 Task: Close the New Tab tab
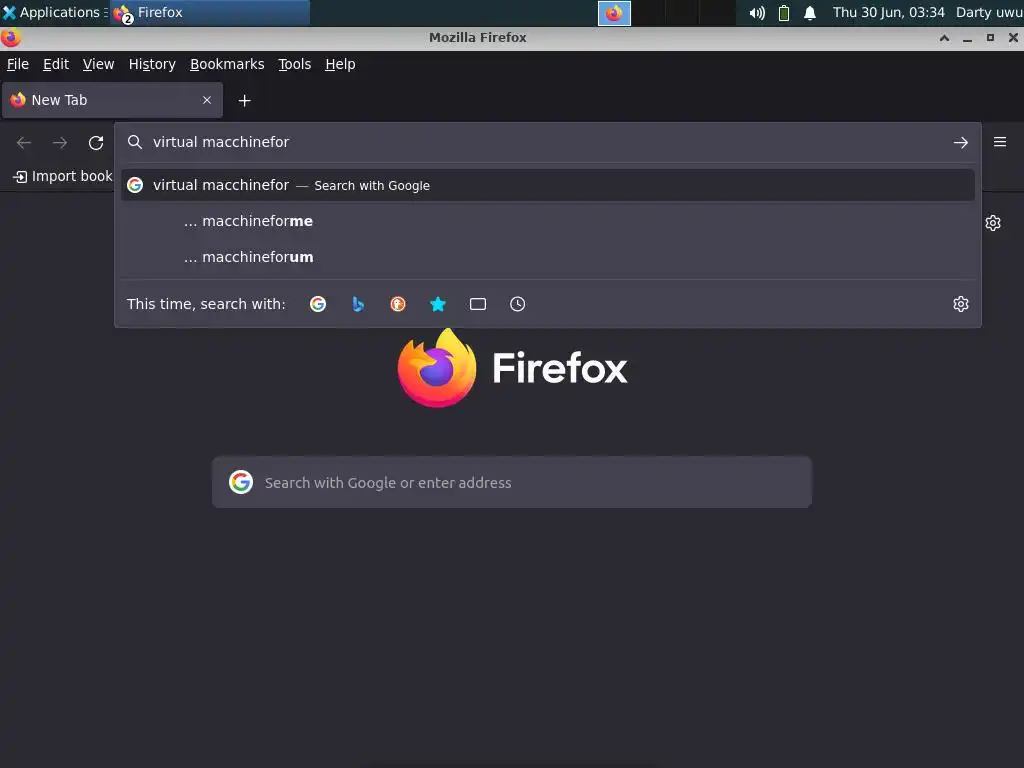[x=207, y=100]
